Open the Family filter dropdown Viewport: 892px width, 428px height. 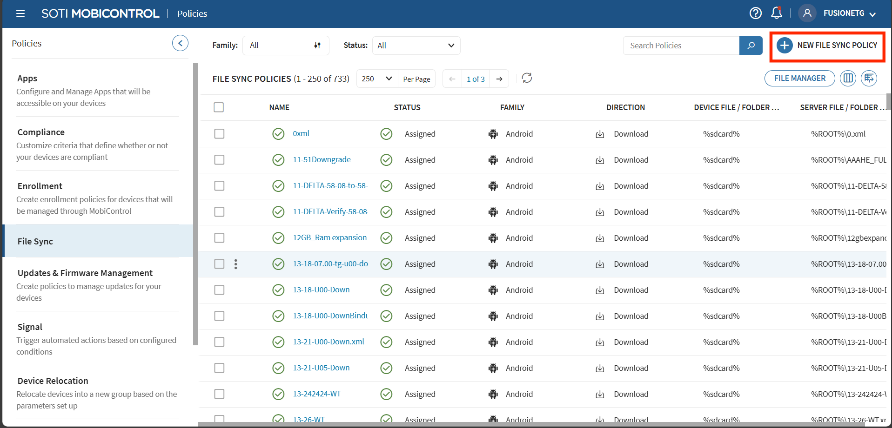pos(285,45)
